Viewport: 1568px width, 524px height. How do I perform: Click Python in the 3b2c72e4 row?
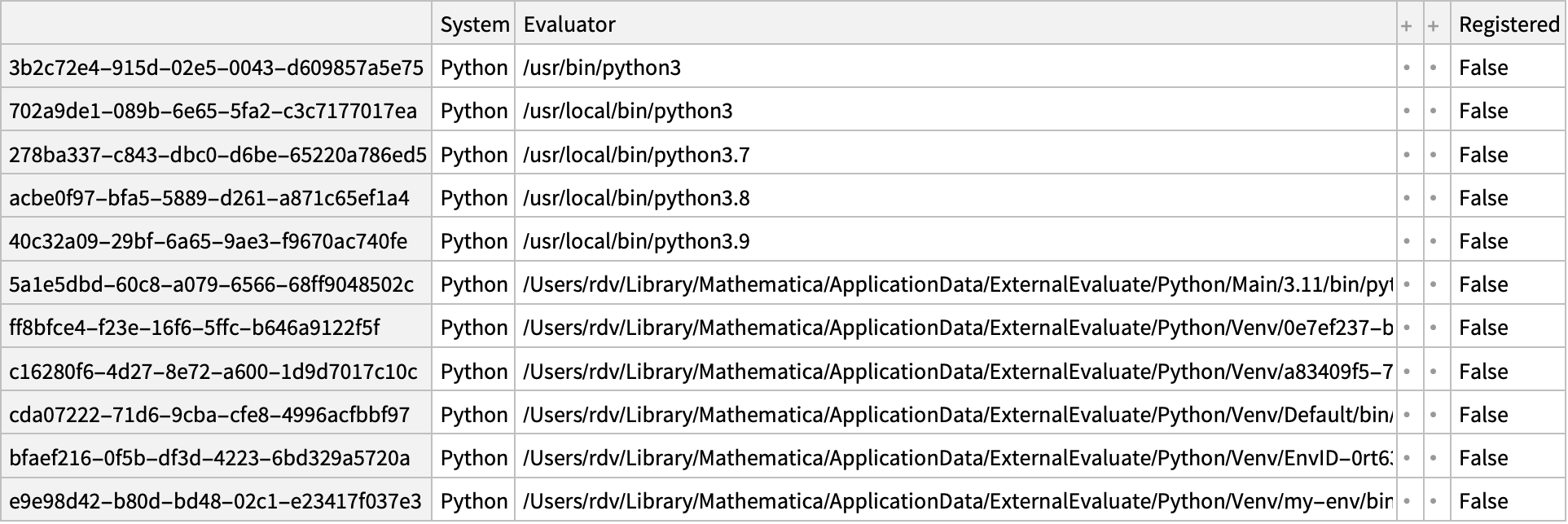[x=474, y=68]
